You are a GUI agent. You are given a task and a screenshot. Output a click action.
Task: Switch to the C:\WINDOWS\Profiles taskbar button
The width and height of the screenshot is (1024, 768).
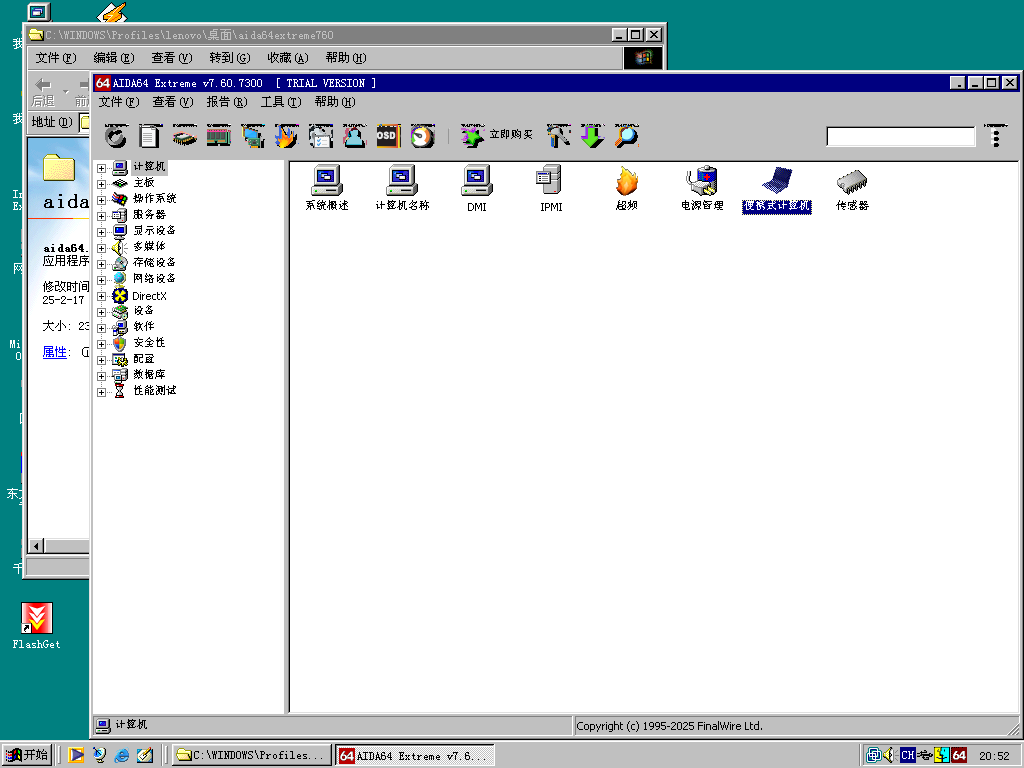(252, 755)
